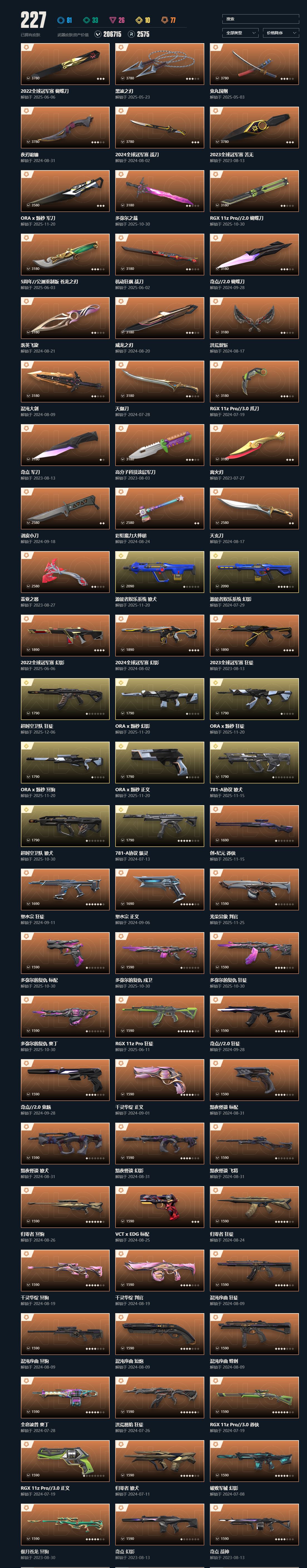Select the 2024全球冠军赛 战刀 skin thumbnail

160,127
